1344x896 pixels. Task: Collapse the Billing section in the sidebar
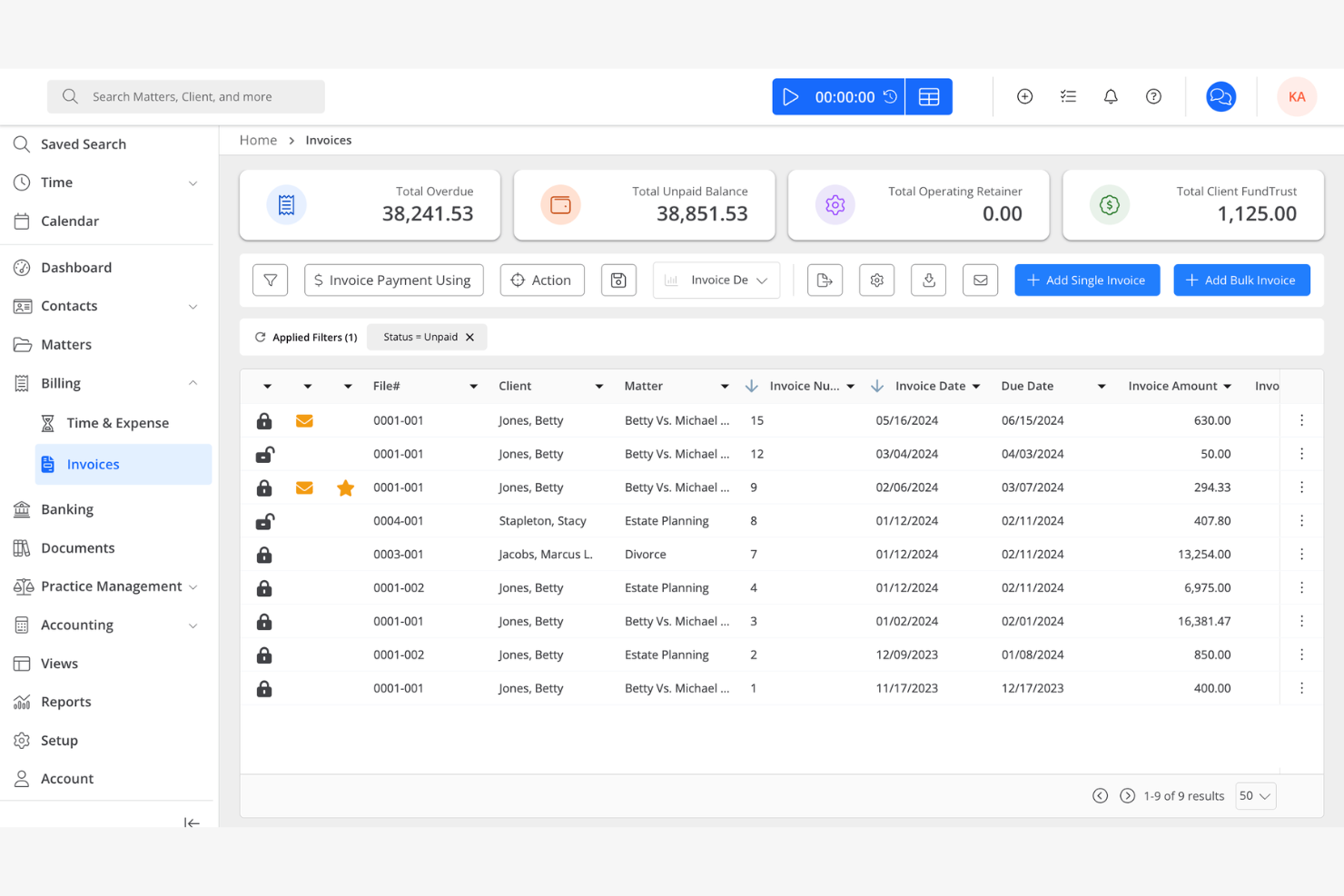pyautogui.click(x=193, y=382)
